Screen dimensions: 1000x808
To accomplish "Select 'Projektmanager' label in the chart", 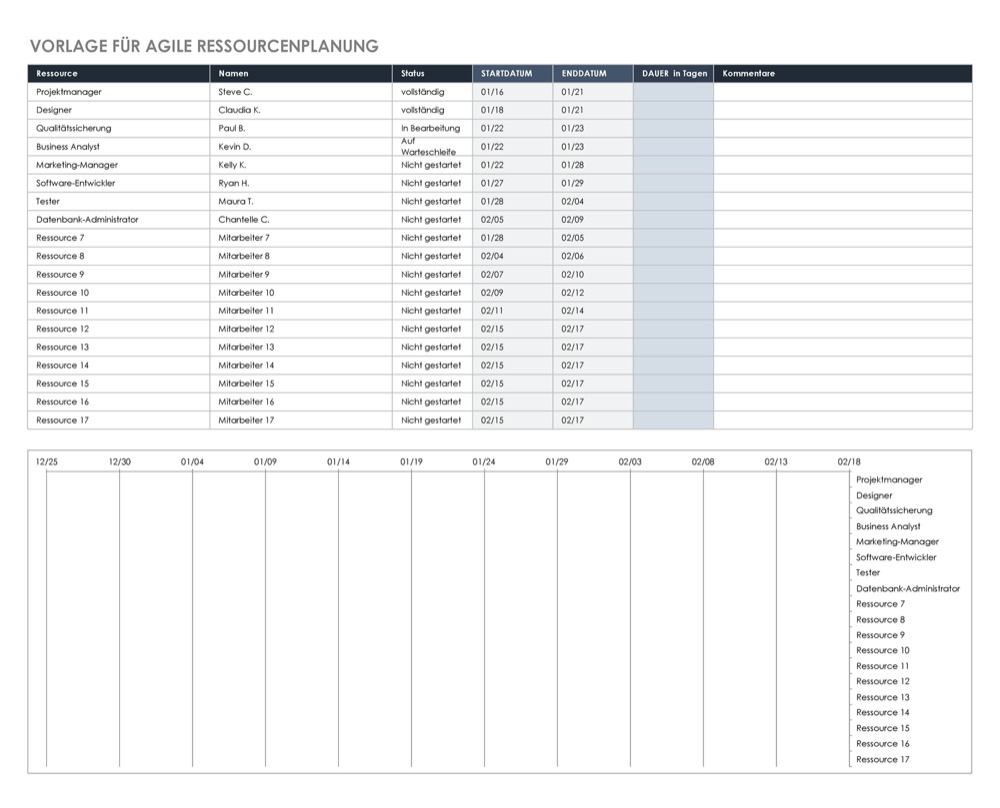I will point(889,480).
